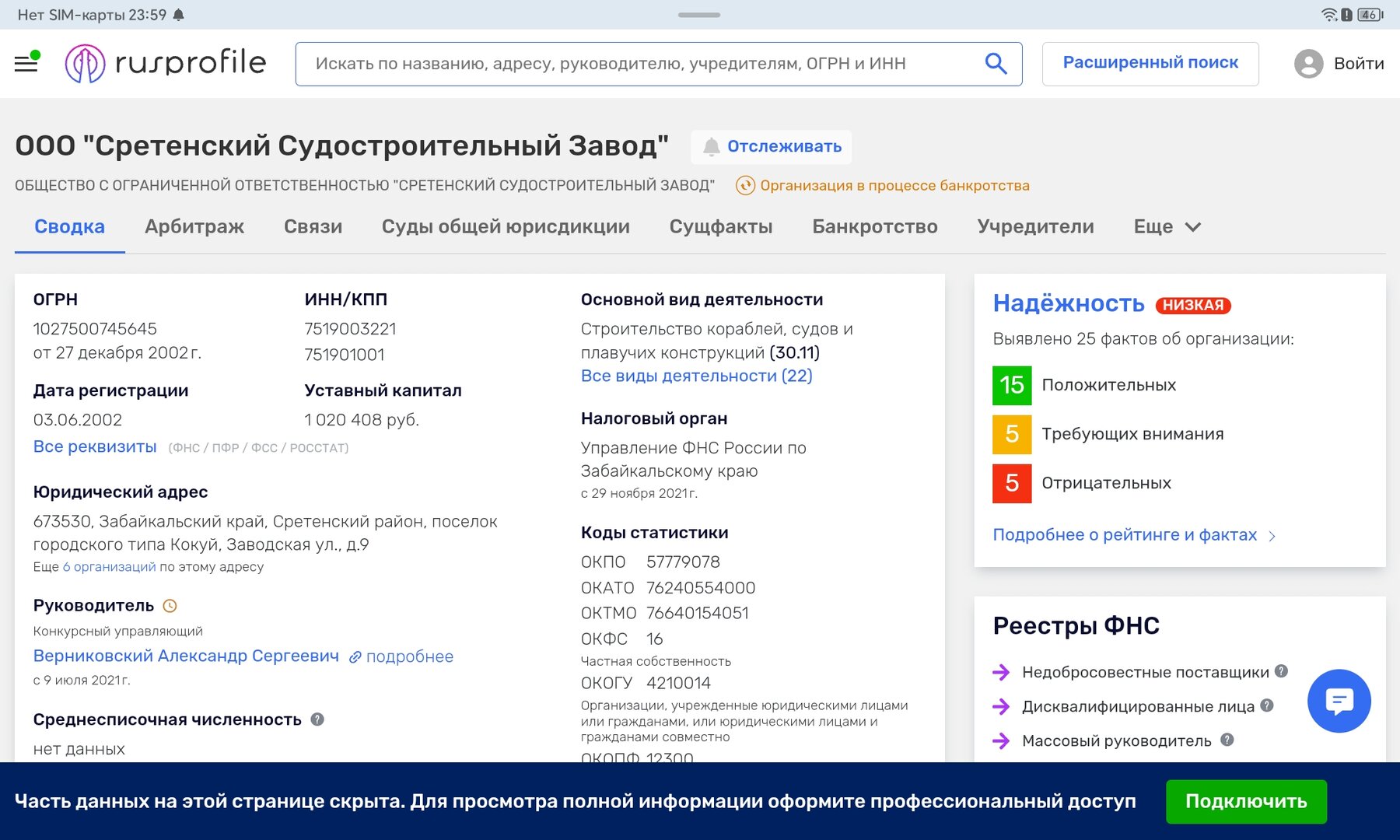Screen dimensions: 1400x840
Task: Click ОКПО value 57779078
Action: coord(683,562)
